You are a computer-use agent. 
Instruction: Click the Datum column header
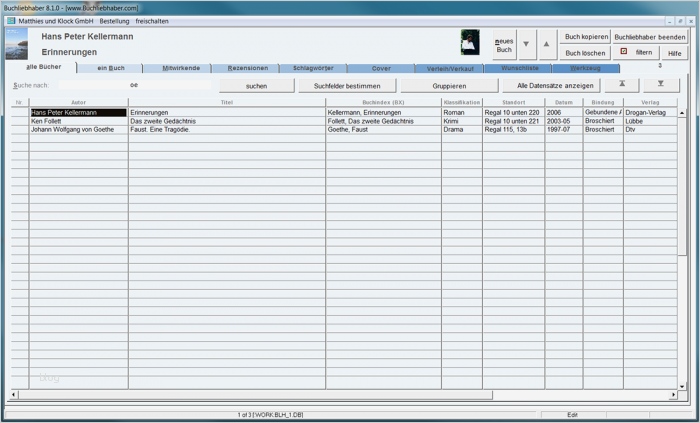coord(564,102)
